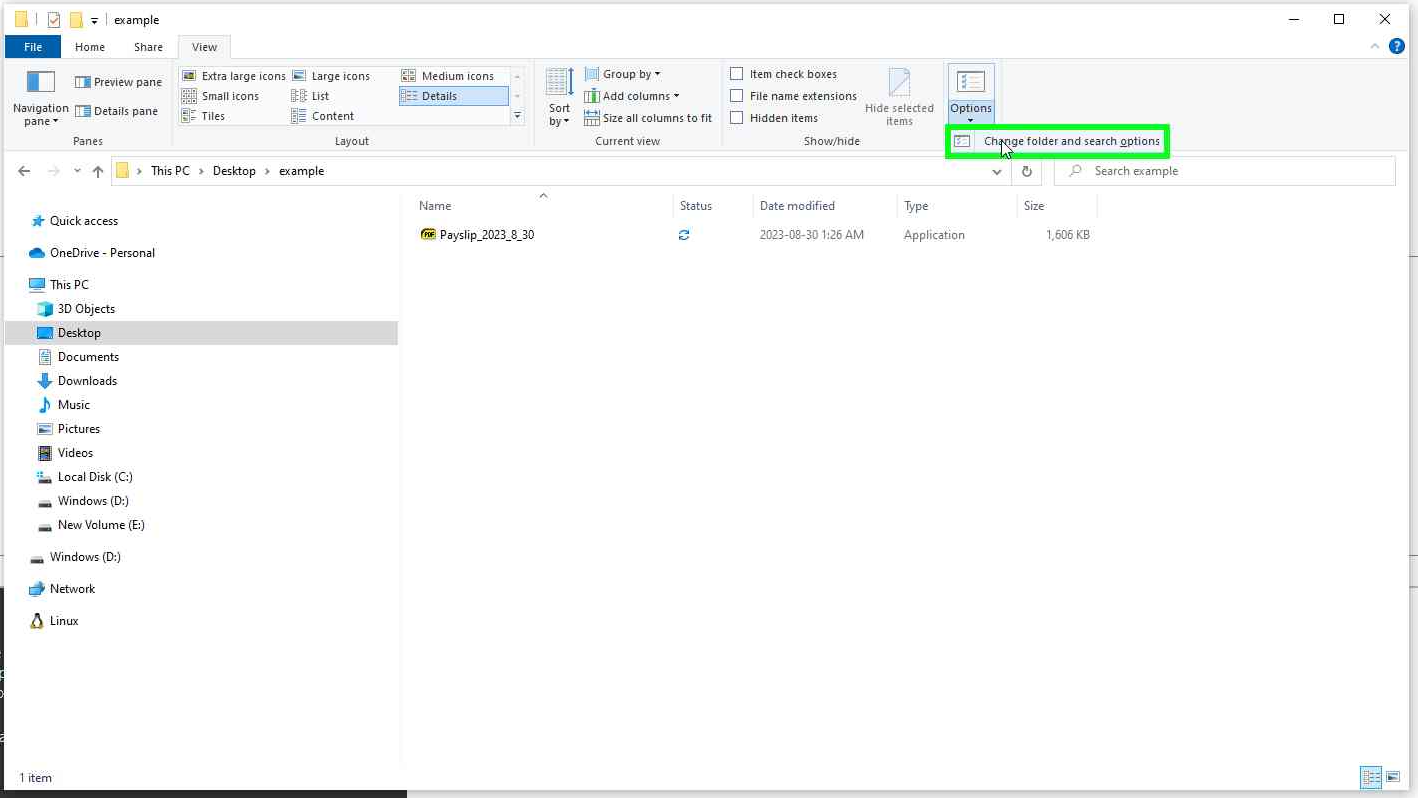Open the Add columns dropdown
This screenshot has height=798, width=1418.
point(631,96)
